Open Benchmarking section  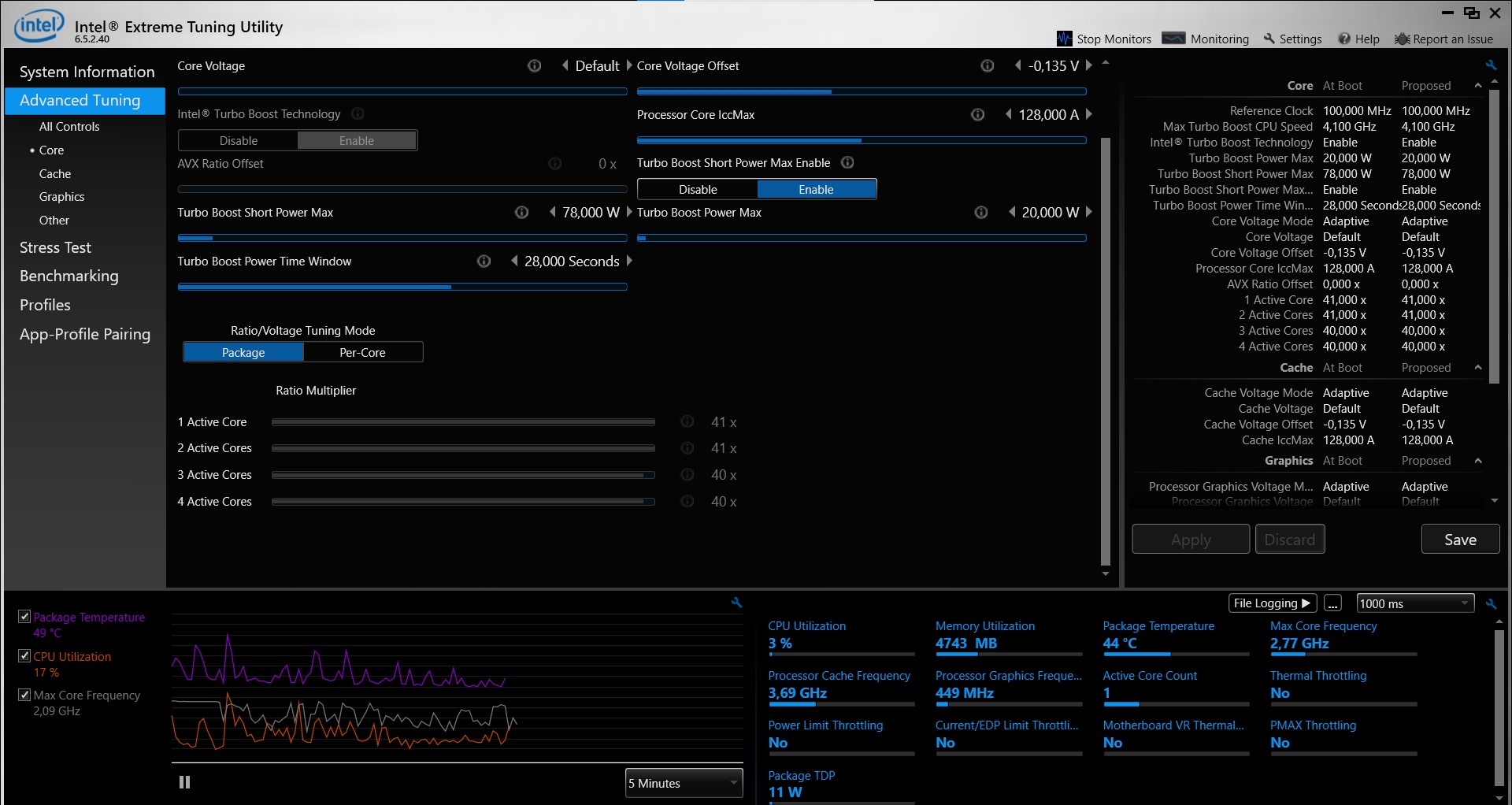(69, 276)
